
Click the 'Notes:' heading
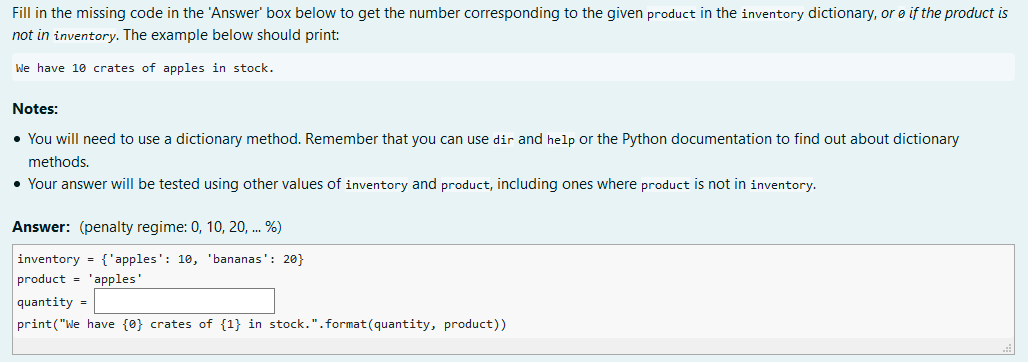[x=35, y=109]
